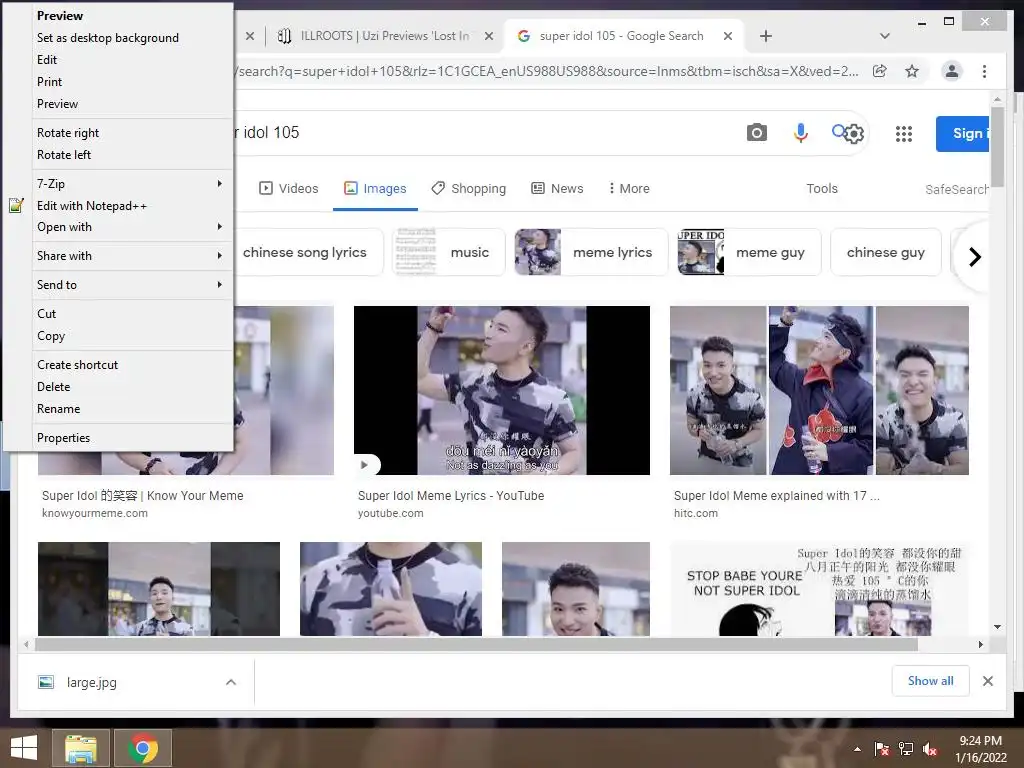Click the volume muted tray icon
Viewport: 1024px width, 768px height.
pyautogui.click(x=930, y=749)
